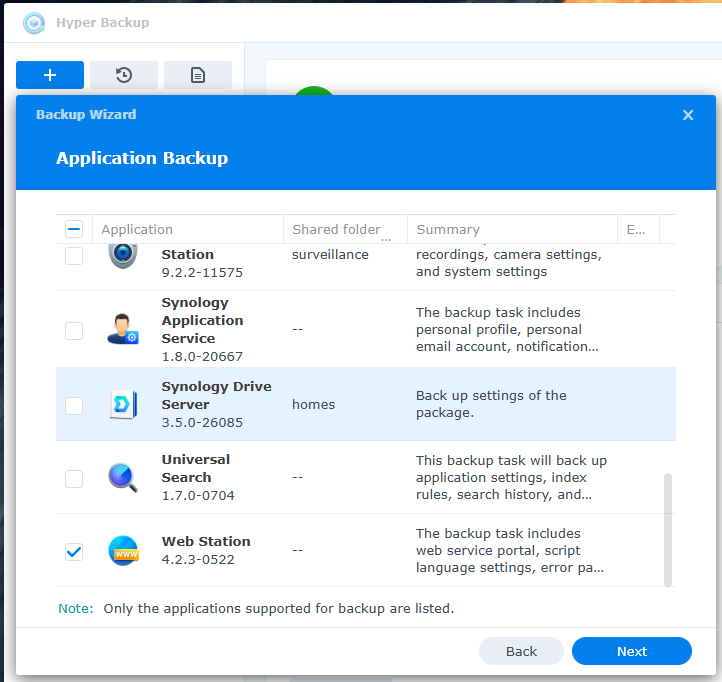This screenshot has height=682, width=722.
Task: Click version text '9.2.2-11575'
Action: (x=202, y=273)
